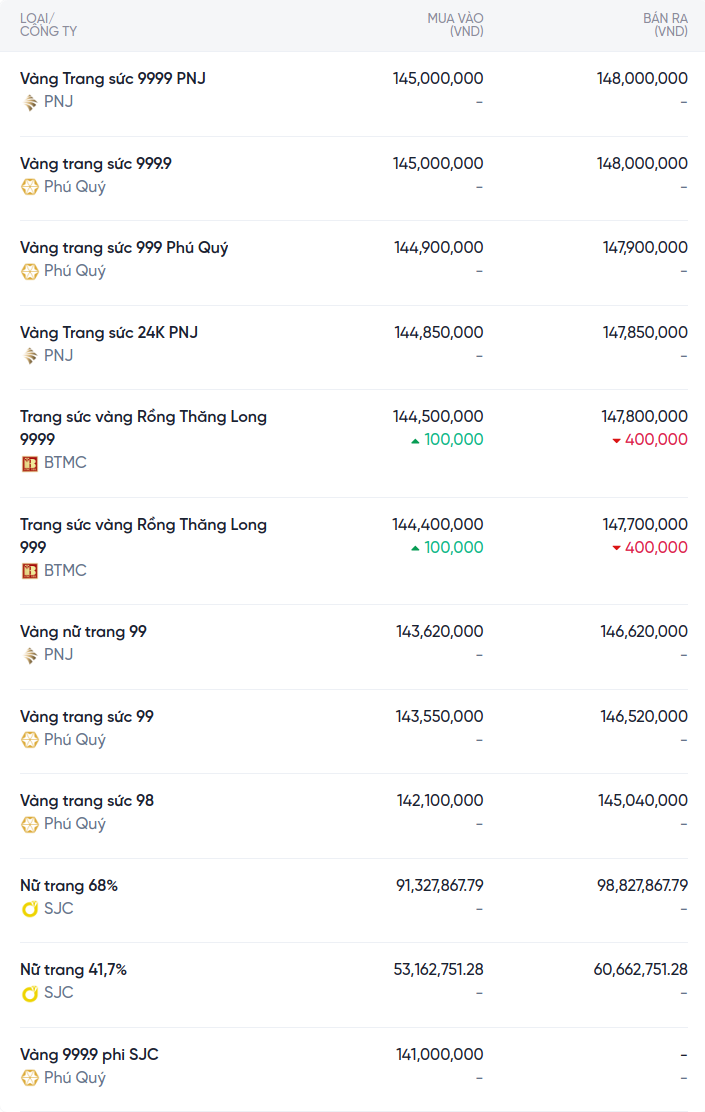Click the LOẠI/CÔNG TY column header
705x1112 pixels.
pos(48,25)
